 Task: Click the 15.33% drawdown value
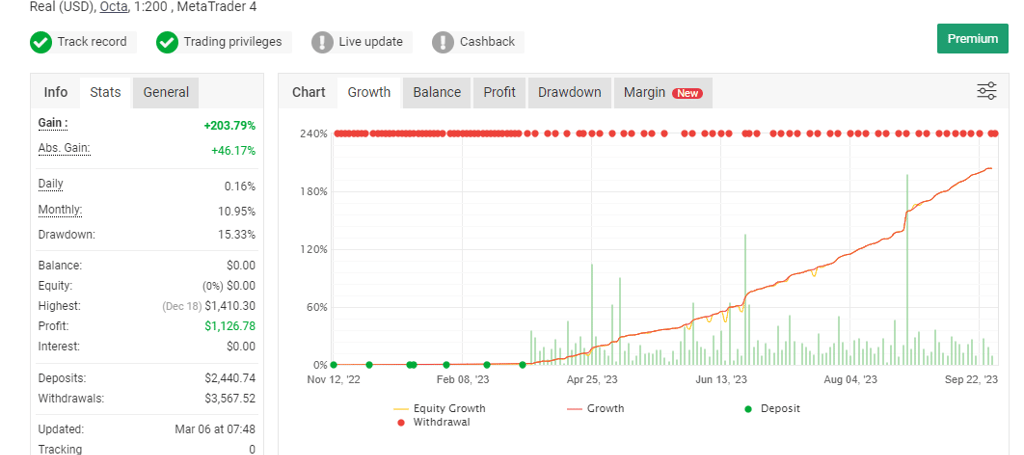tap(236, 234)
